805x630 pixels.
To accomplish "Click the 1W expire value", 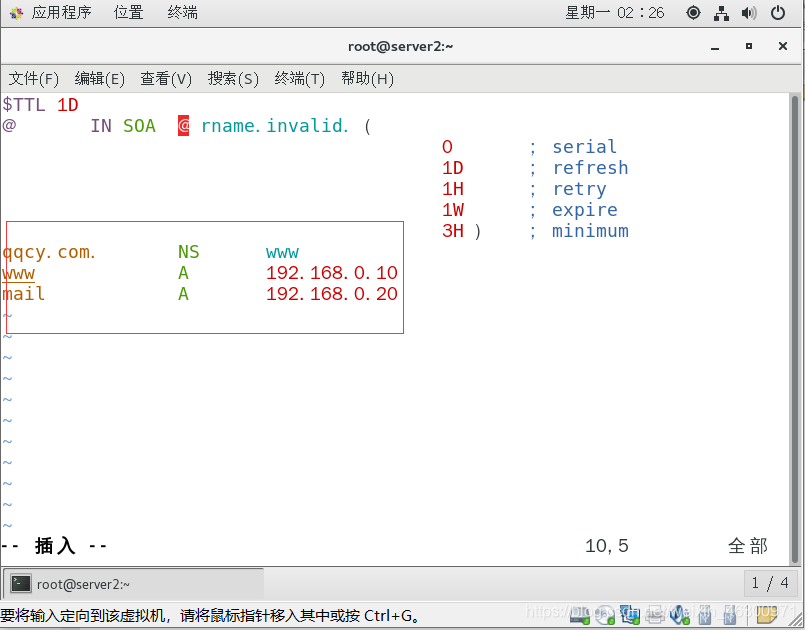I will pyautogui.click(x=453, y=210).
